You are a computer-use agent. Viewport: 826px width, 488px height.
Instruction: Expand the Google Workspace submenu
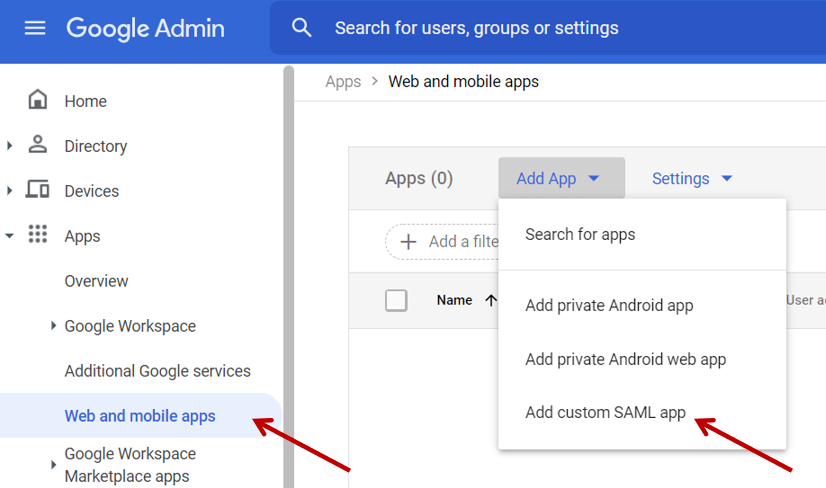(54, 326)
